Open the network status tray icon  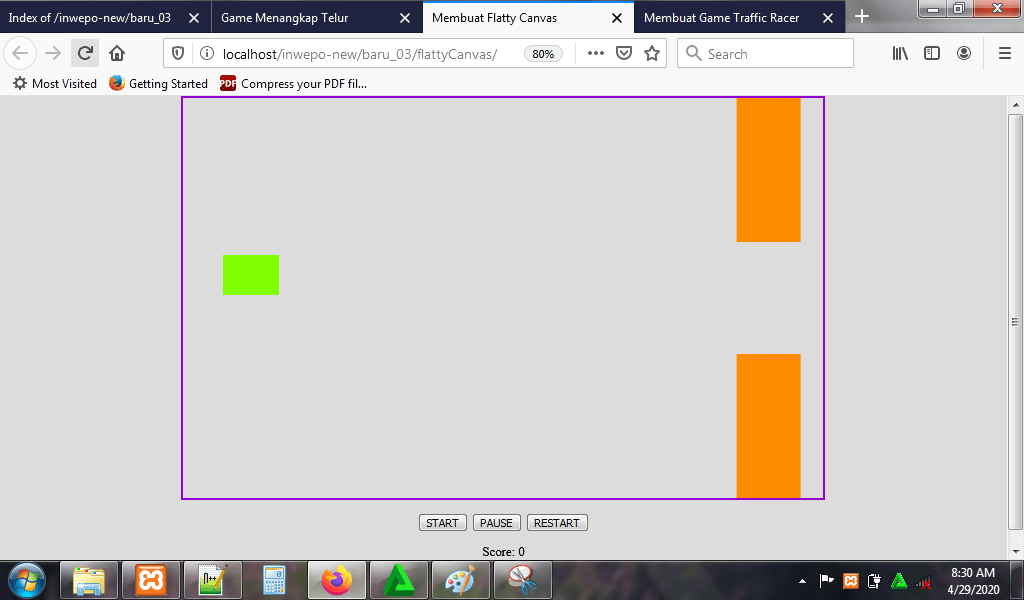click(x=923, y=581)
